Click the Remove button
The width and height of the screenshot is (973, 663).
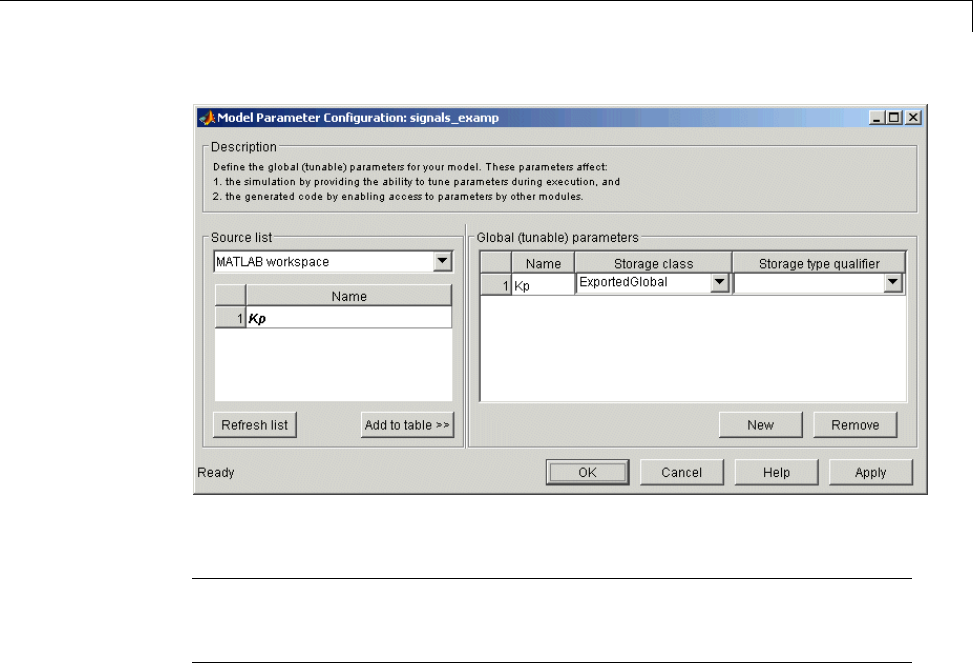[855, 425]
